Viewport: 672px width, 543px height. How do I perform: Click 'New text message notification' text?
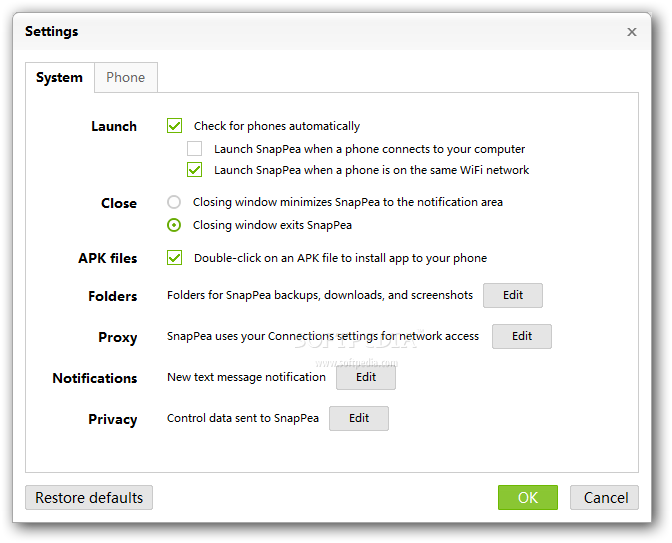(x=246, y=377)
